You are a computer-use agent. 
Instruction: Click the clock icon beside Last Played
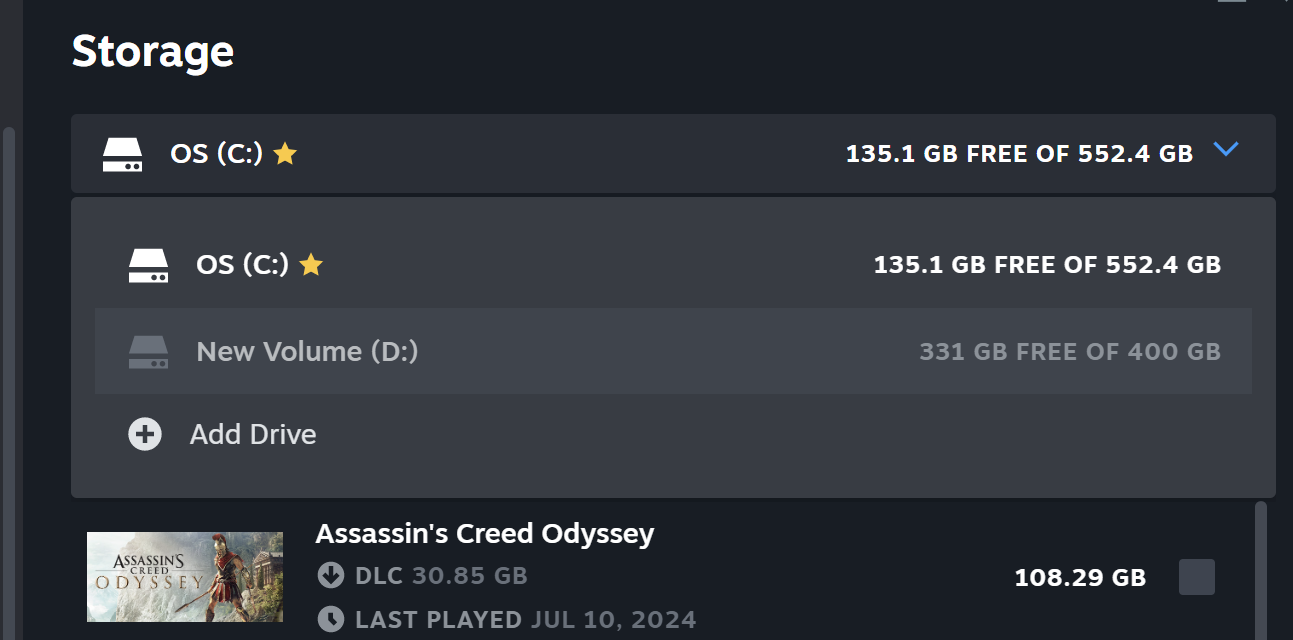tap(330, 620)
